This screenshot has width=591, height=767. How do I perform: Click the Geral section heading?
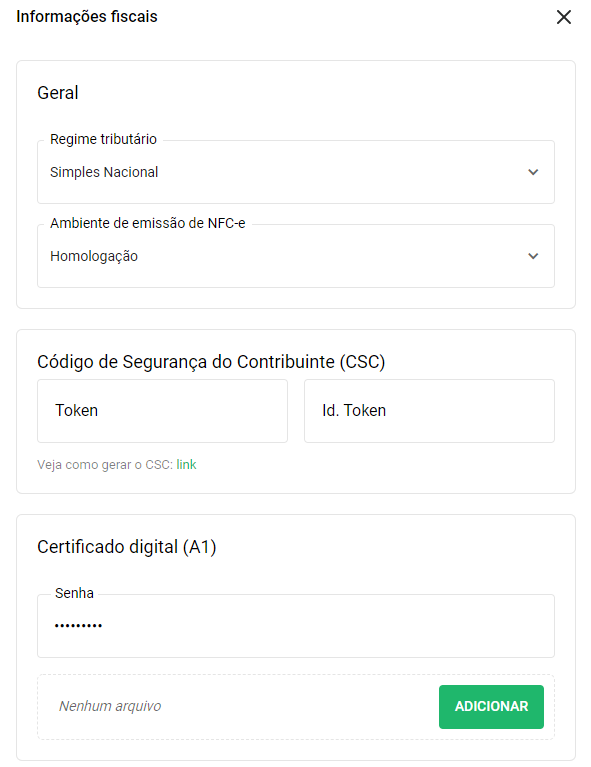click(58, 93)
